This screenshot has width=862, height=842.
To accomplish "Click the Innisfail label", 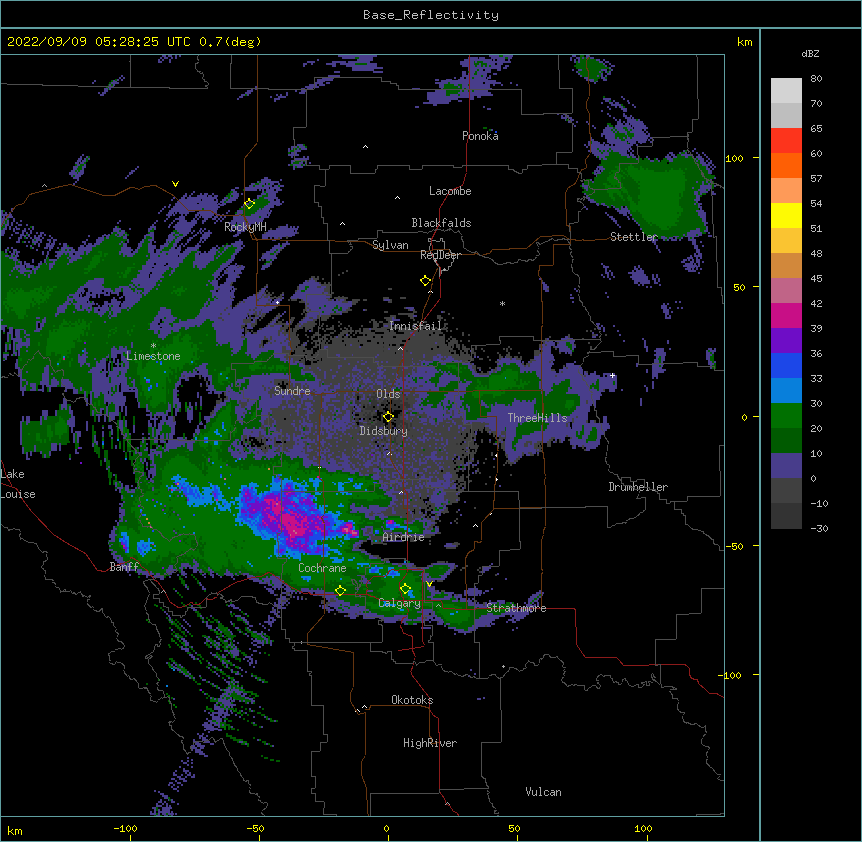I will tap(415, 326).
